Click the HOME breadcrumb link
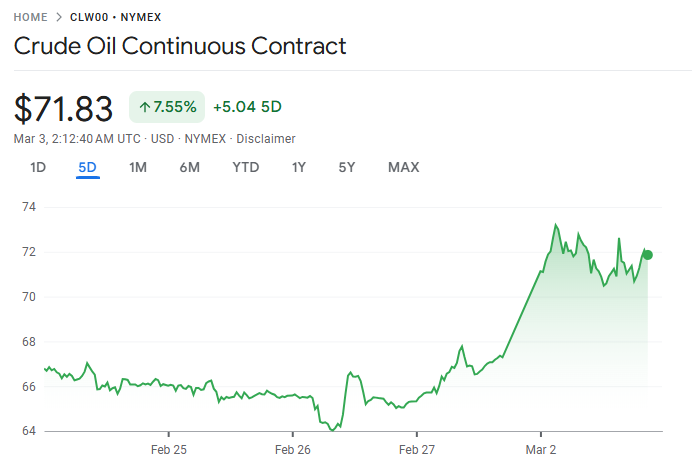The width and height of the screenshot is (692, 467). [x=32, y=17]
